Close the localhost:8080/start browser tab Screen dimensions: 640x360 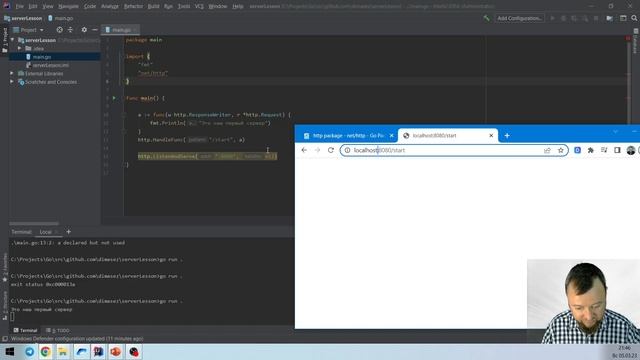[491, 136]
